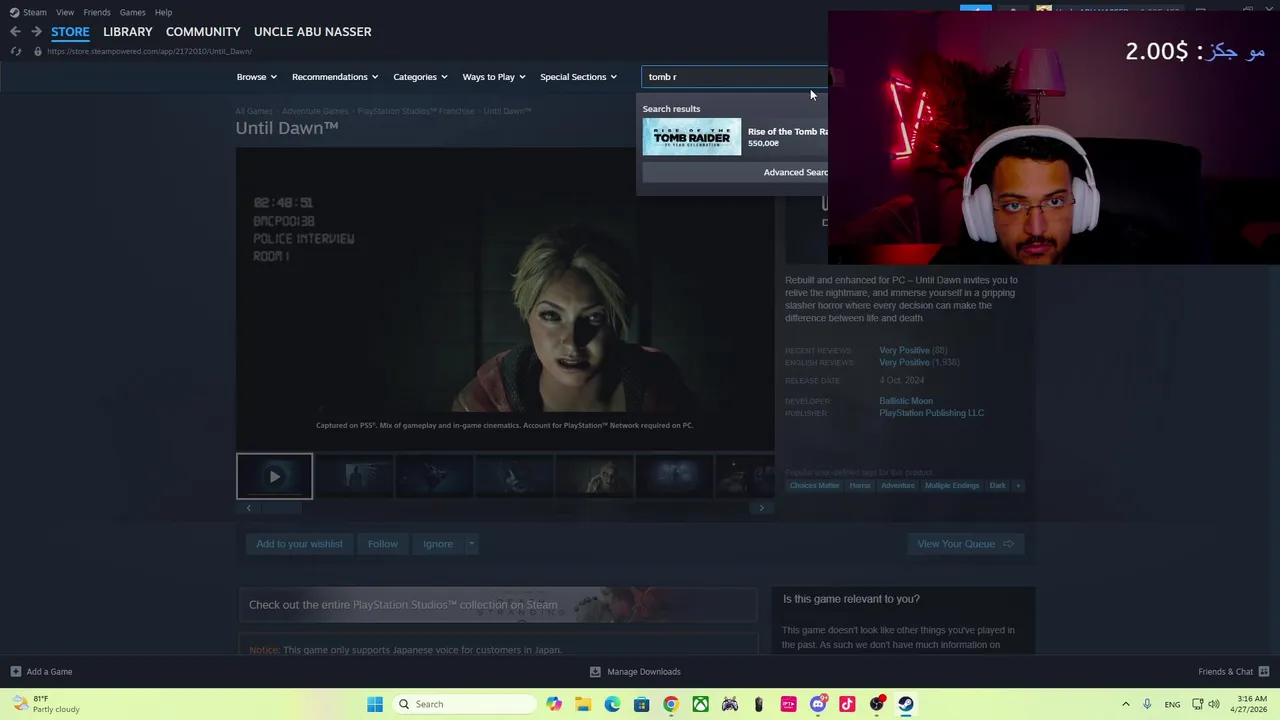Open the Friends & Chat icon

1264,672
